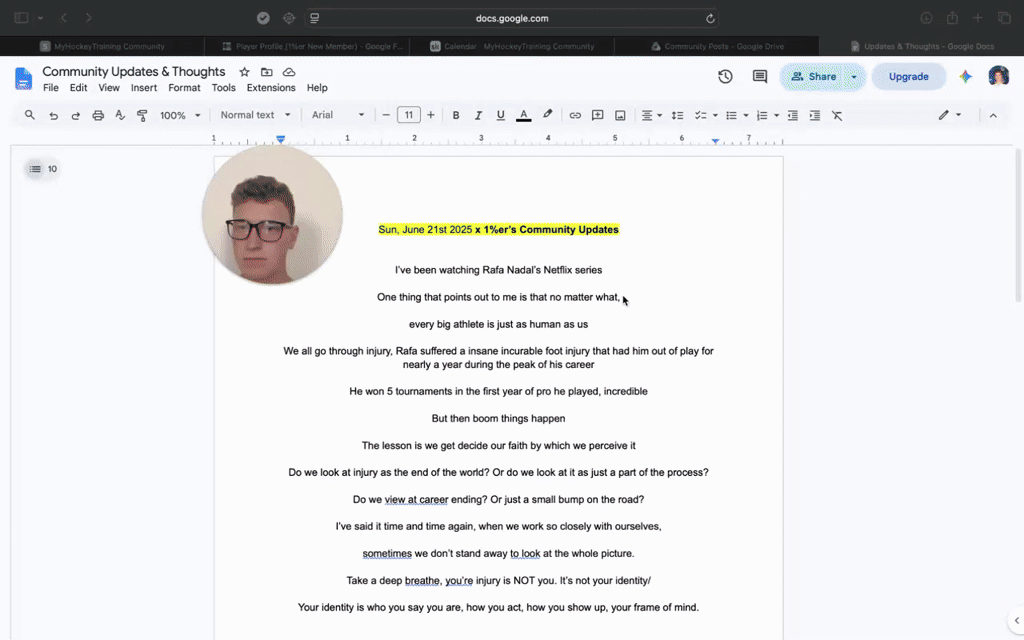Viewport: 1024px width, 640px height.
Task: Run spelling and grammar check
Action: pyautogui.click(x=120, y=116)
